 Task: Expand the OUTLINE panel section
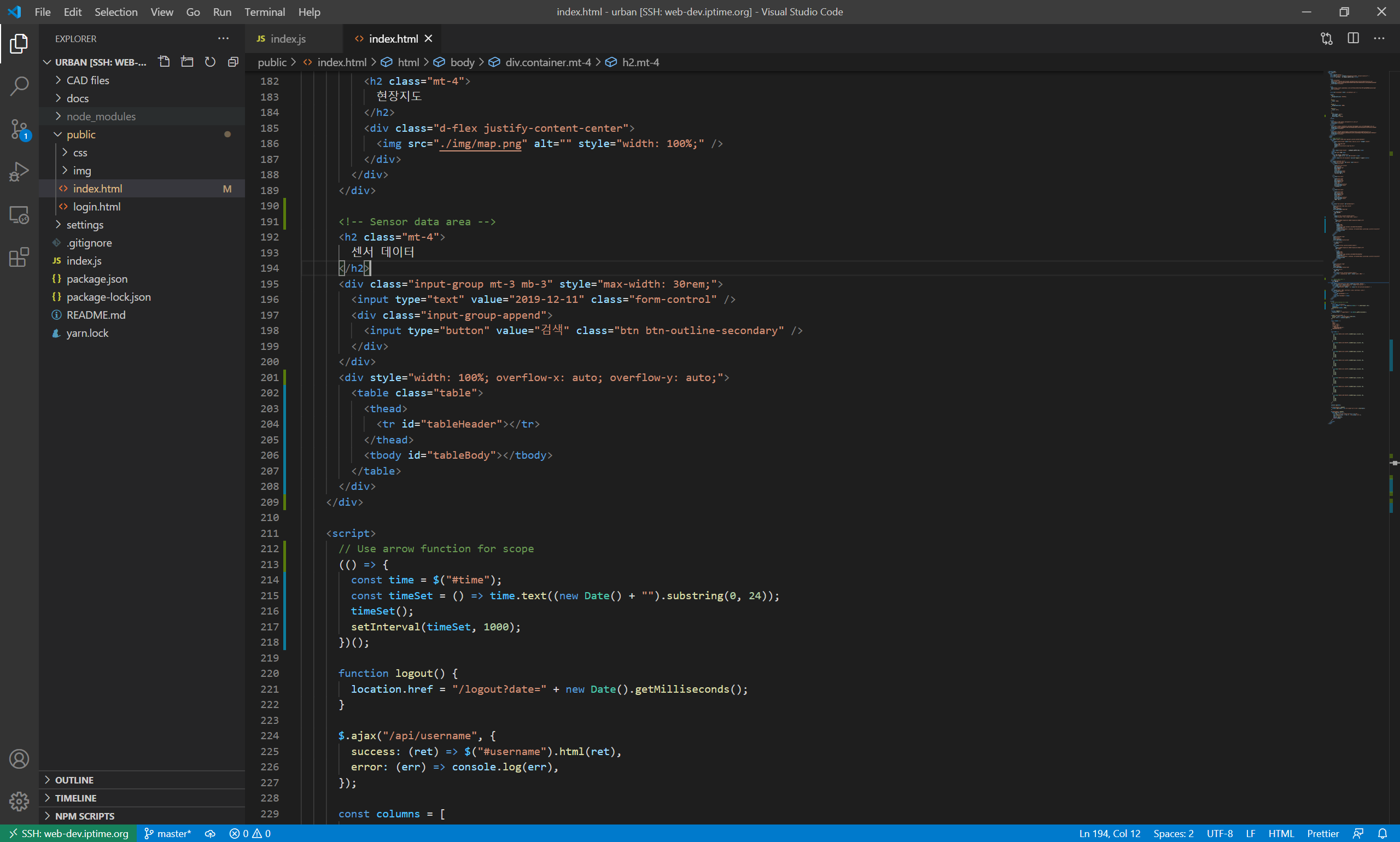tap(74, 780)
